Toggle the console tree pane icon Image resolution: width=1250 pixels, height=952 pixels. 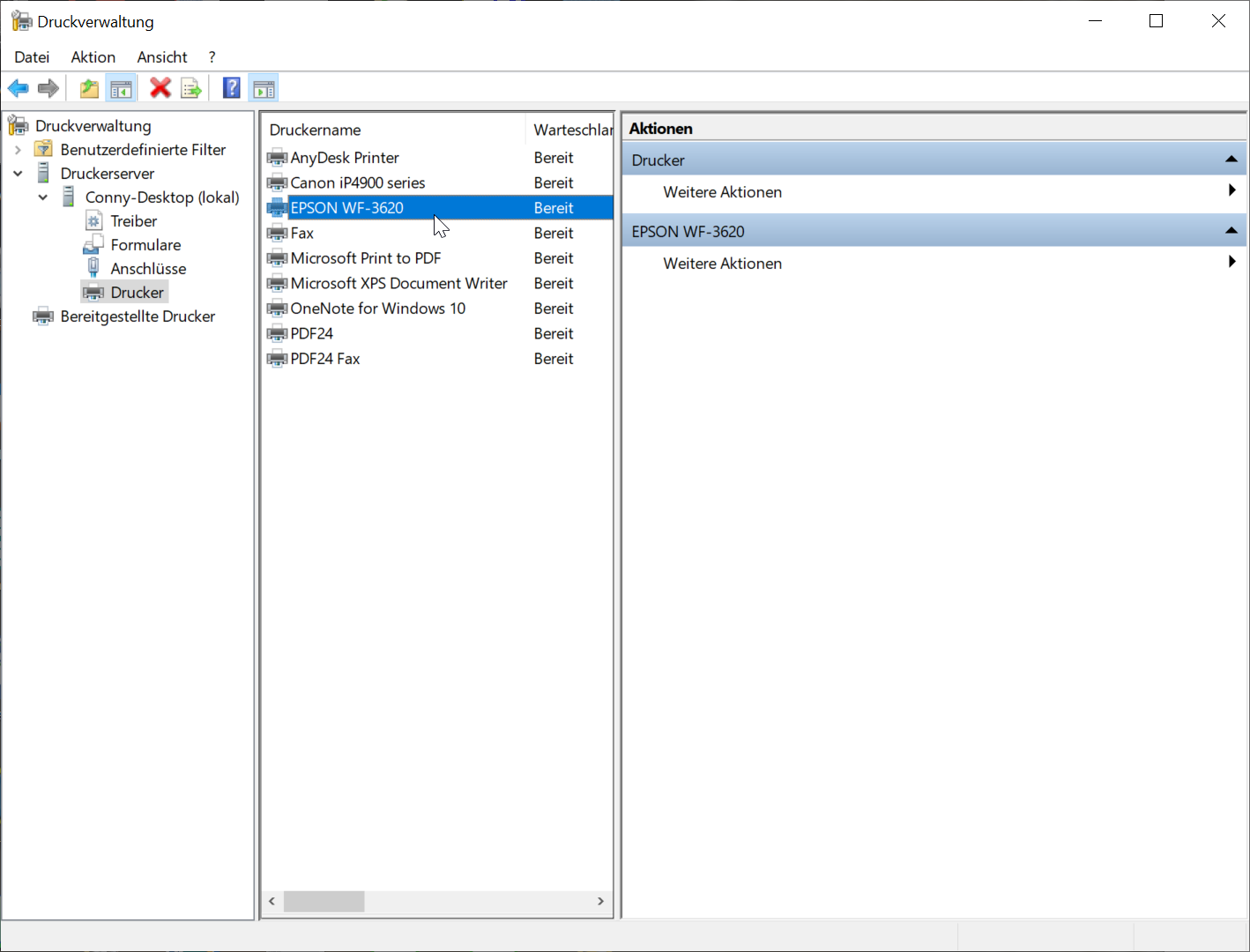tap(121, 88)
